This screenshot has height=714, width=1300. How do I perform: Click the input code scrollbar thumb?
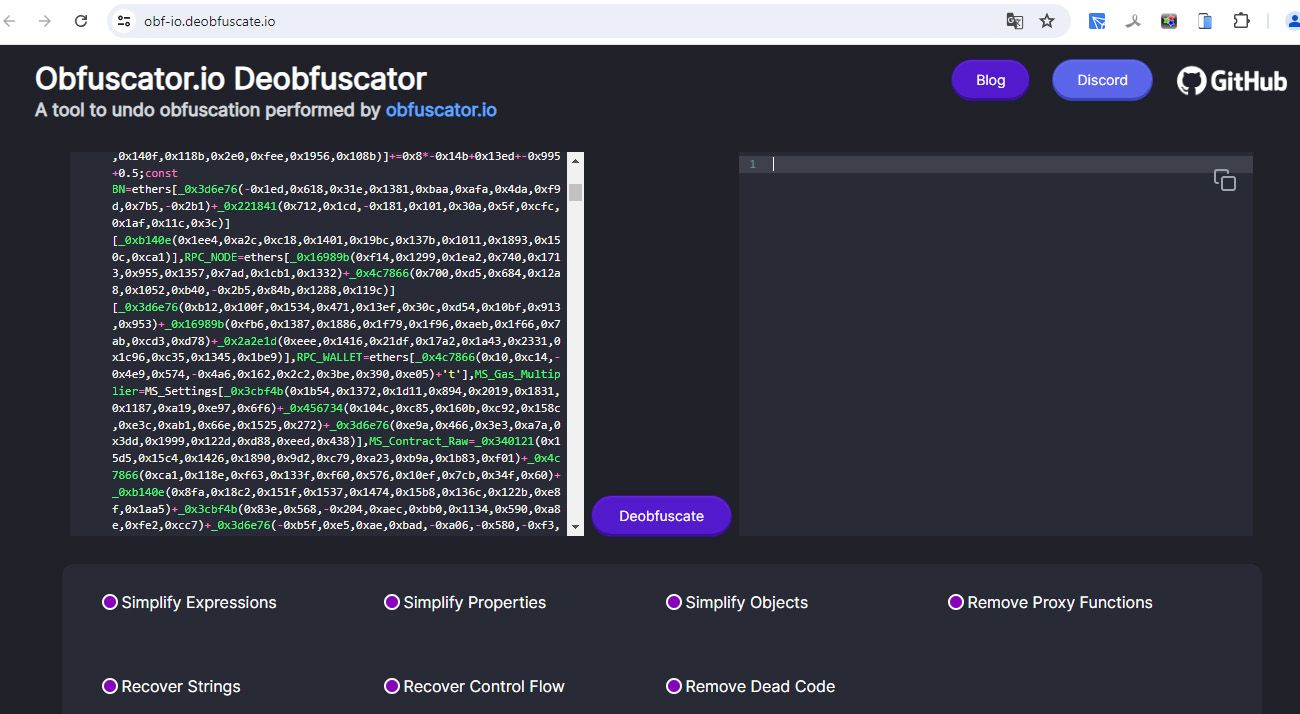pos(575,192)
